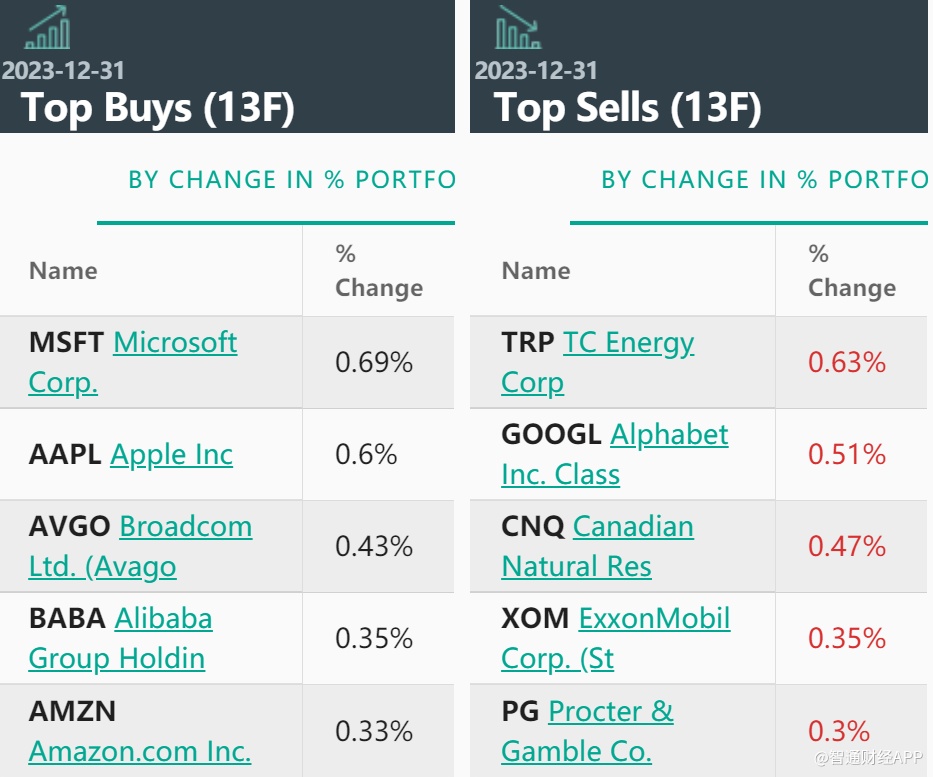The width and height of the screenshot is (933, 777).
Task: Open the TC Energy Corp link
Action: click(x=628, y=343)
